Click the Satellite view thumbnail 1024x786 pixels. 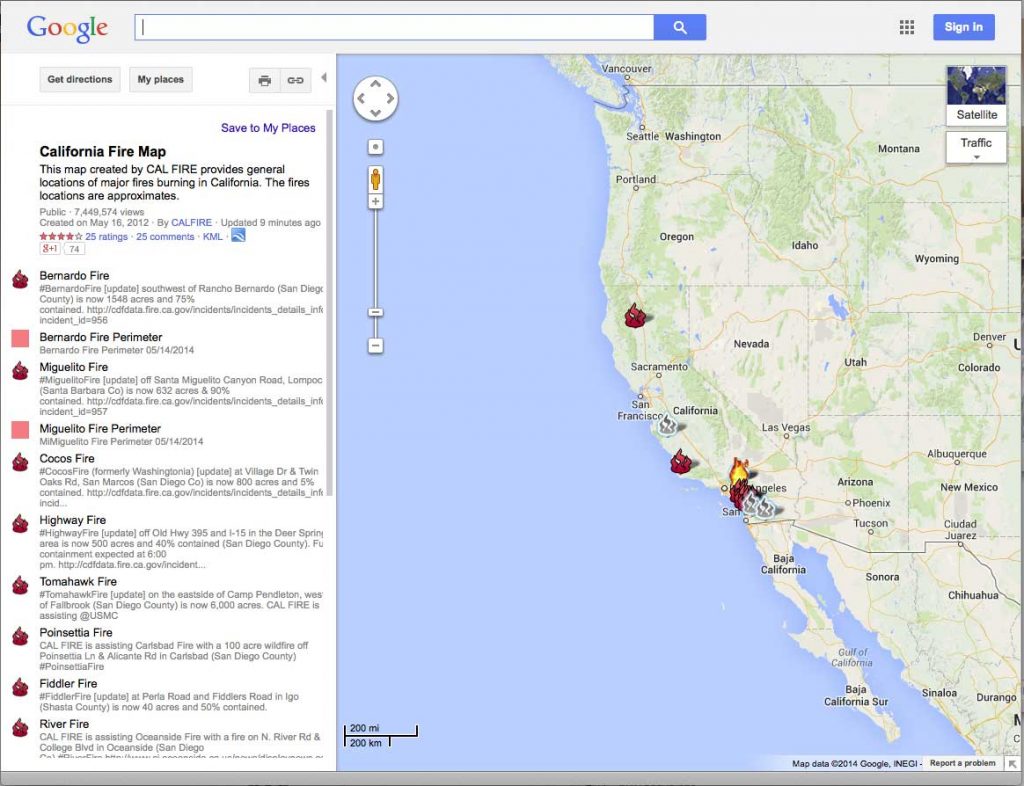pos(976,95)
